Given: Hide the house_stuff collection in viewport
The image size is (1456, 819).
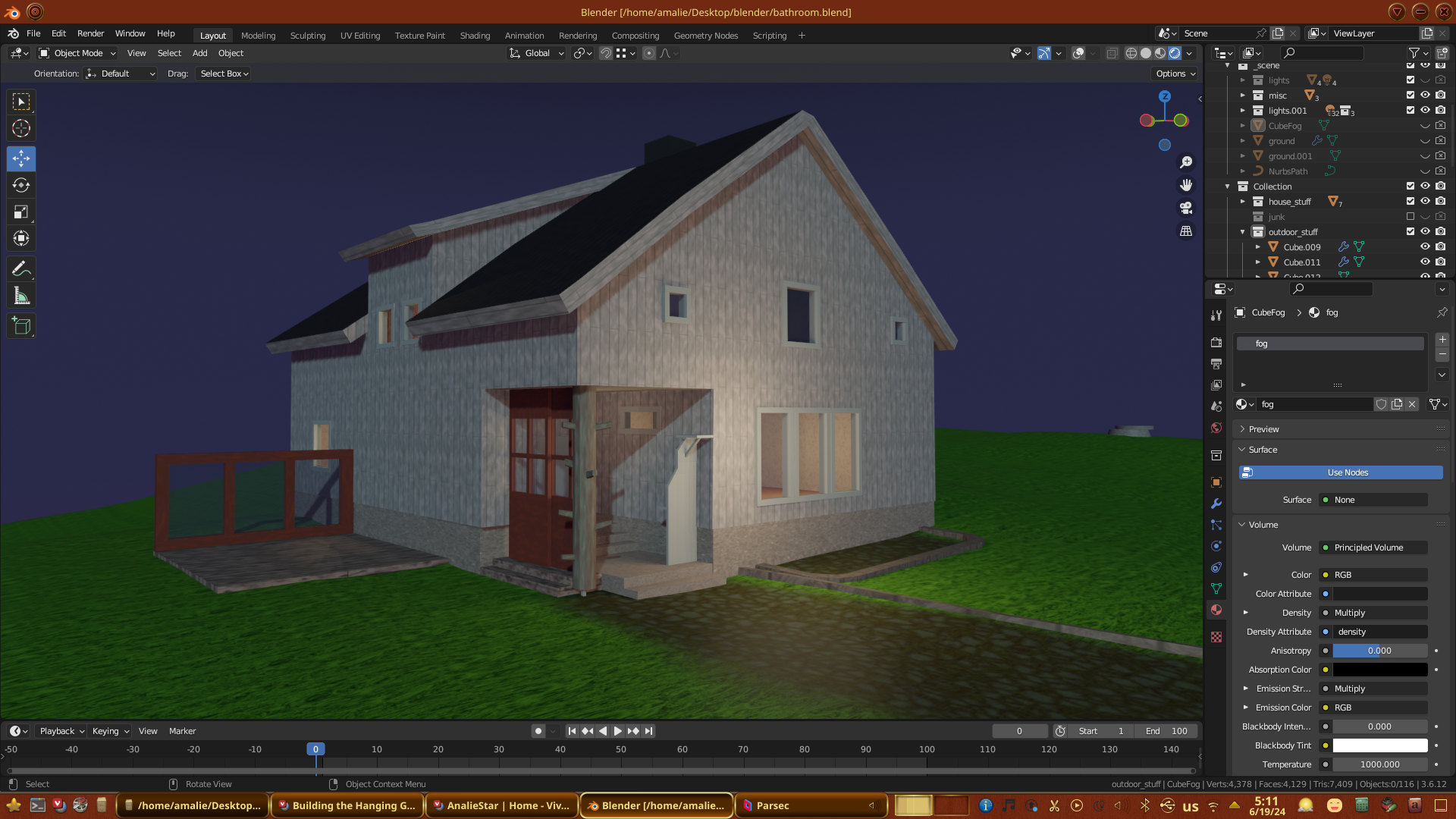Looking at the screenshot, I should (1425, 202).
